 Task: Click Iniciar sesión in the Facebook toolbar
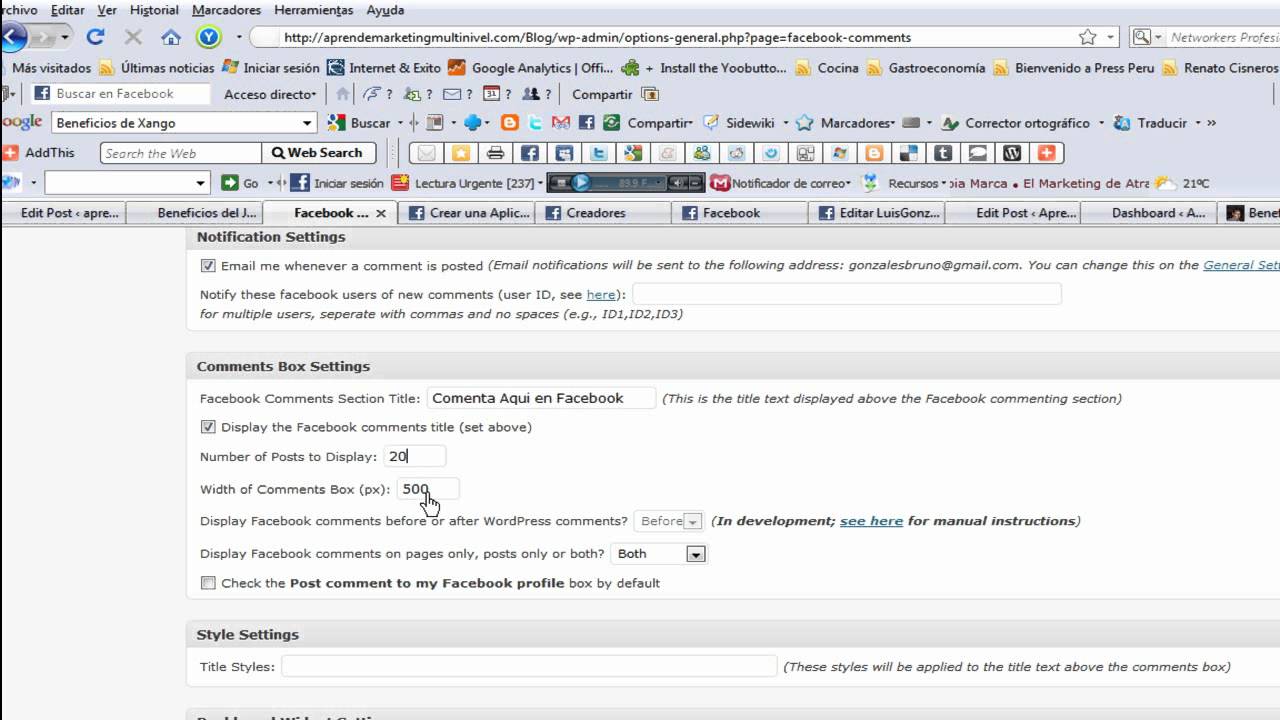coord(338,183)
